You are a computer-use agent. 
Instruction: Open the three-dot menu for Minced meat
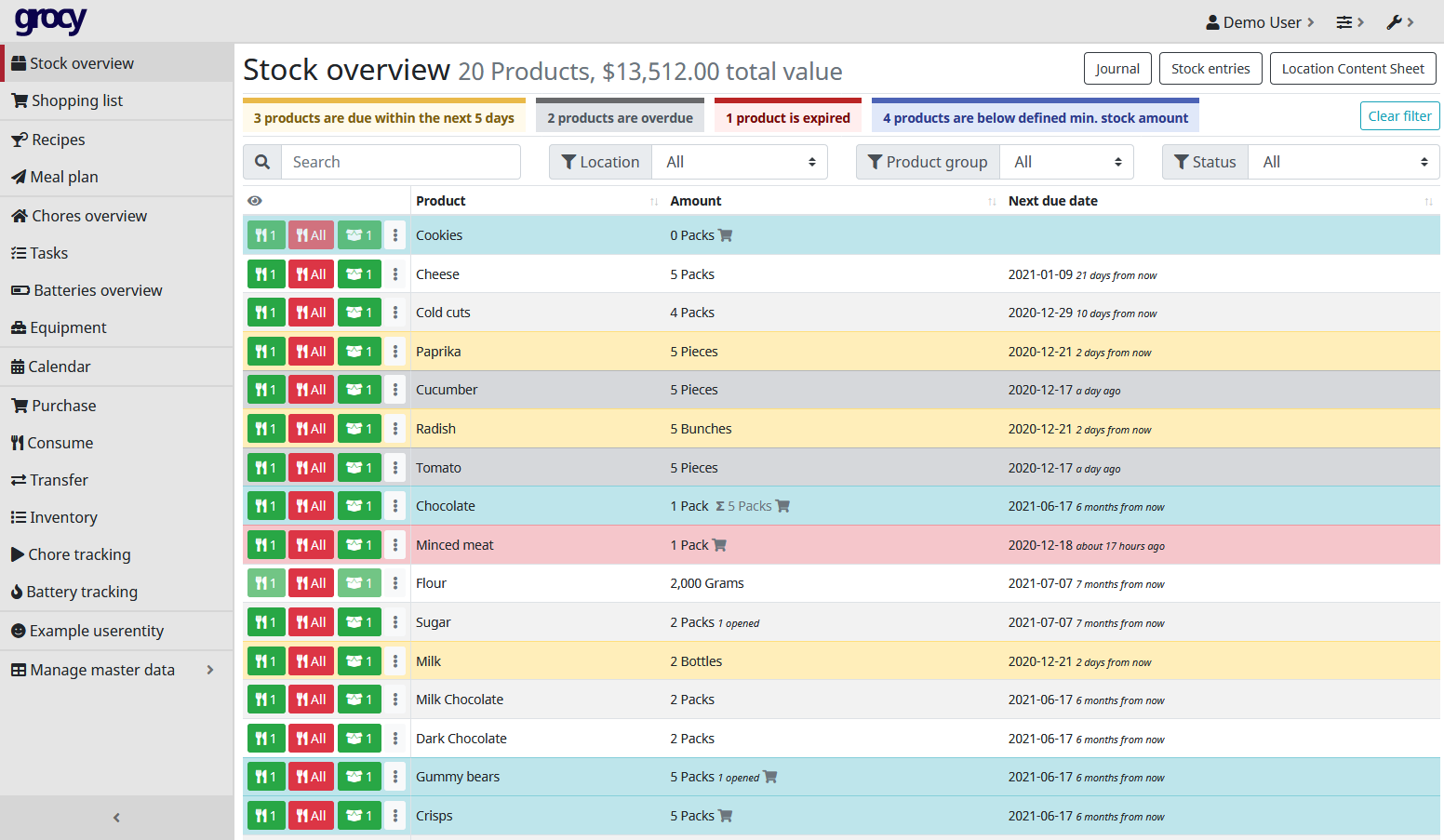(395, 545)
